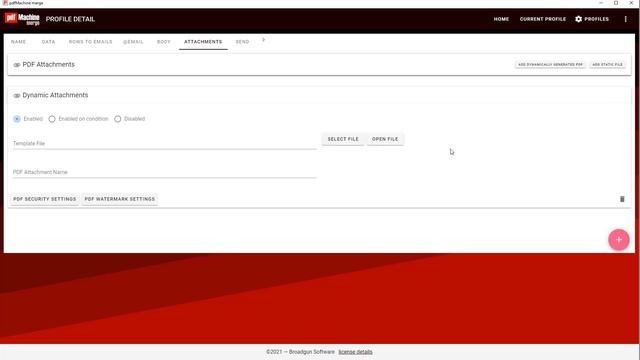Image resolution: width=640 pixels, height=360 pixels.
Task: Open PDF Watermark Settings
Action: coord(120,199)
